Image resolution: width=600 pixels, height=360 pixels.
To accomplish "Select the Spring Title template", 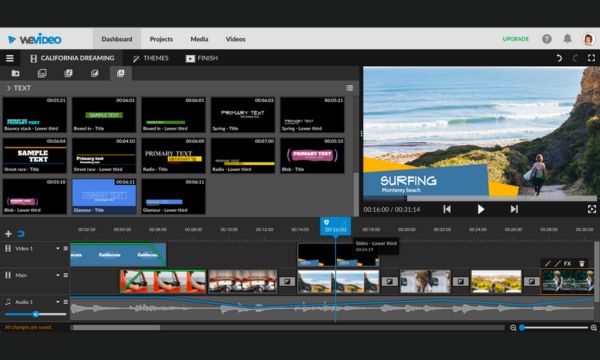I will tap(243, 114).
